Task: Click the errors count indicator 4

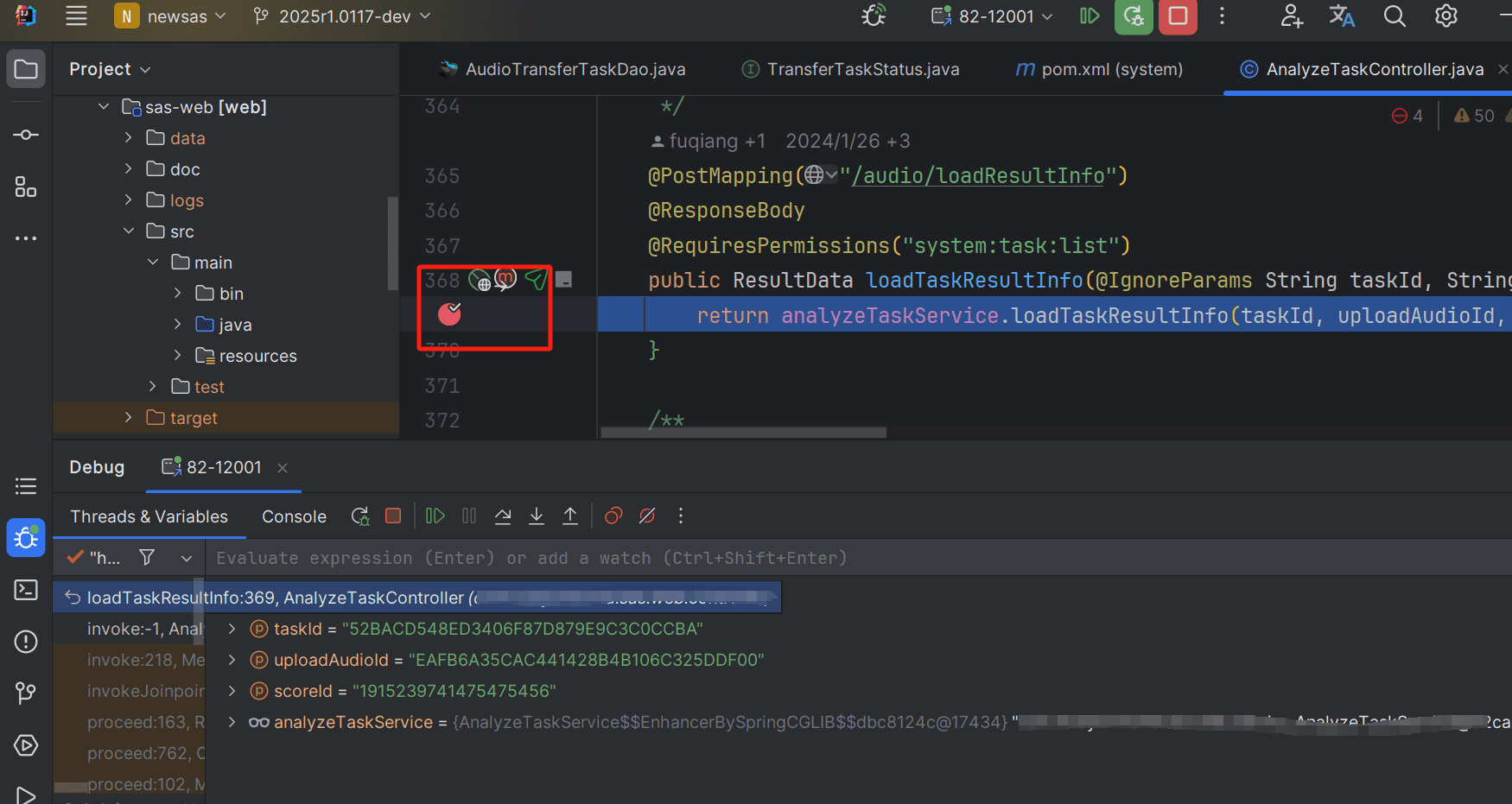Action: coord(1407,116)
